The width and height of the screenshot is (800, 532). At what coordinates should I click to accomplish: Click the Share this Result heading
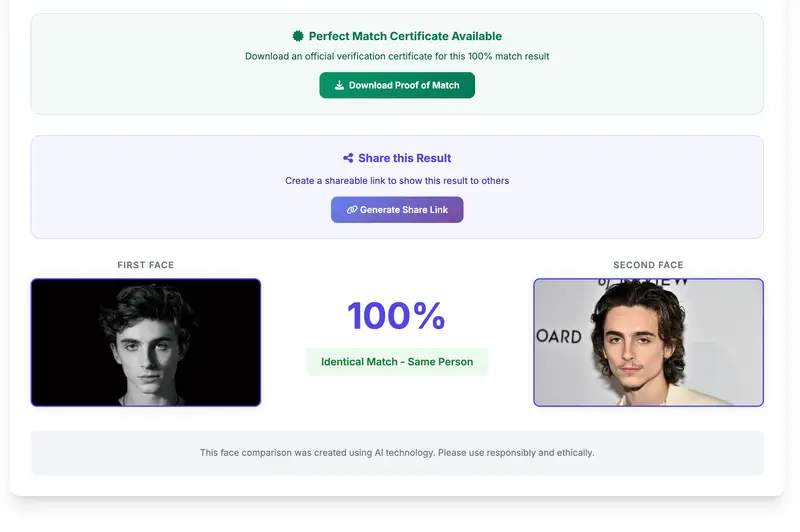coord(405,158)
